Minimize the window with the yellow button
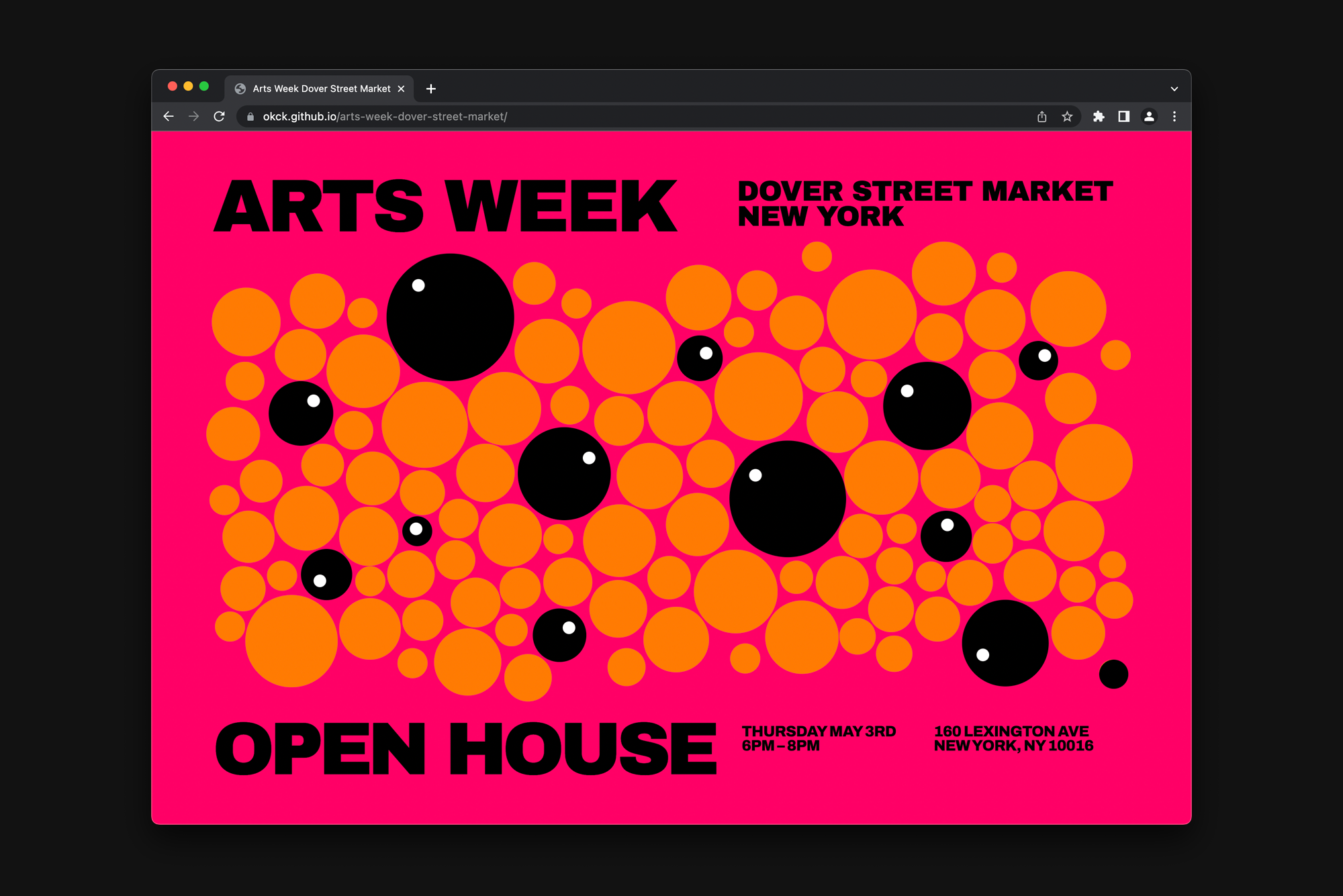1343x896 pixels. coord(188,86)
